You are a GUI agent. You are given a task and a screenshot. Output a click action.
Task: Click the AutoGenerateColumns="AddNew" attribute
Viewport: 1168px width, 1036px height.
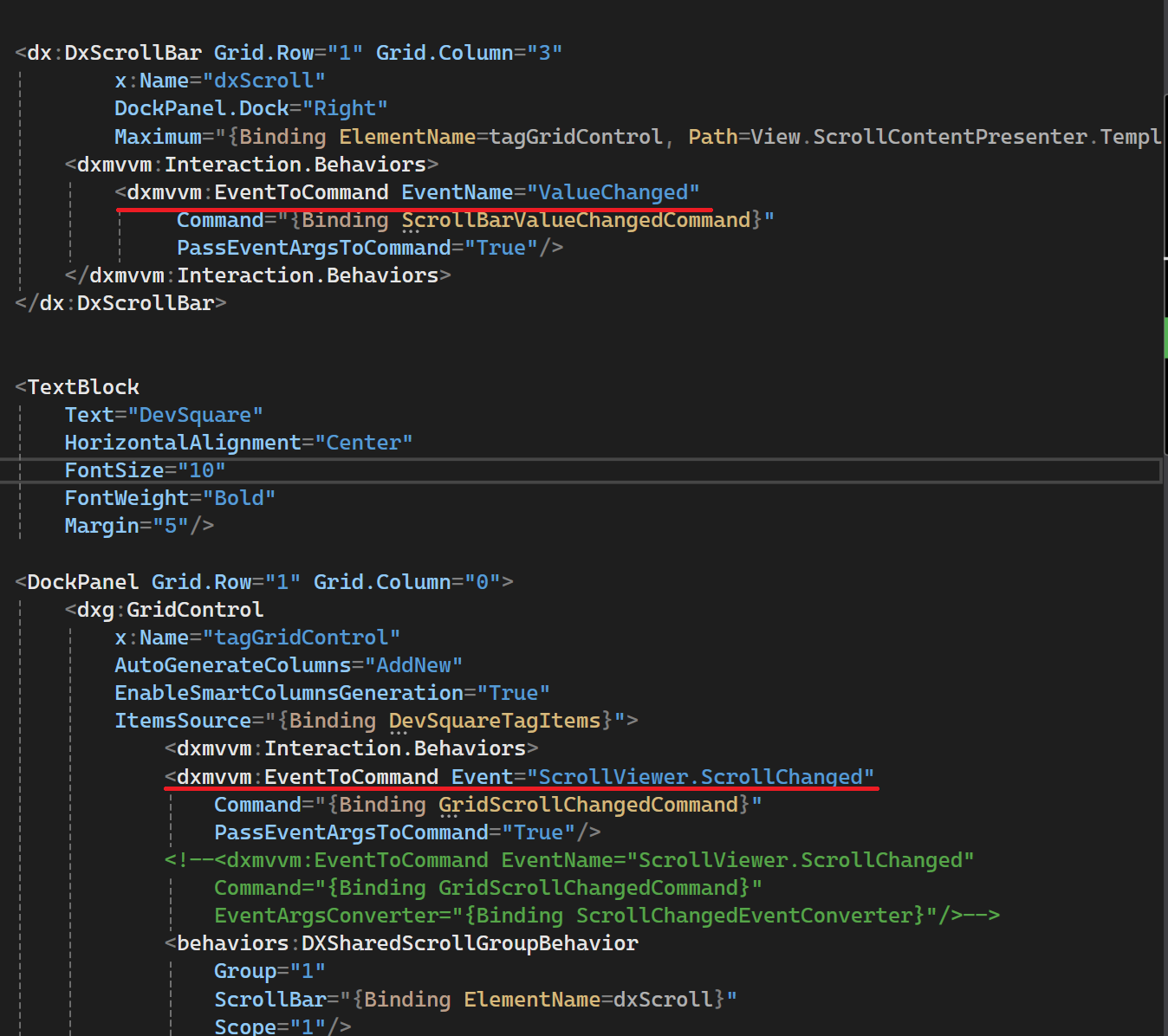pos(289,665)
